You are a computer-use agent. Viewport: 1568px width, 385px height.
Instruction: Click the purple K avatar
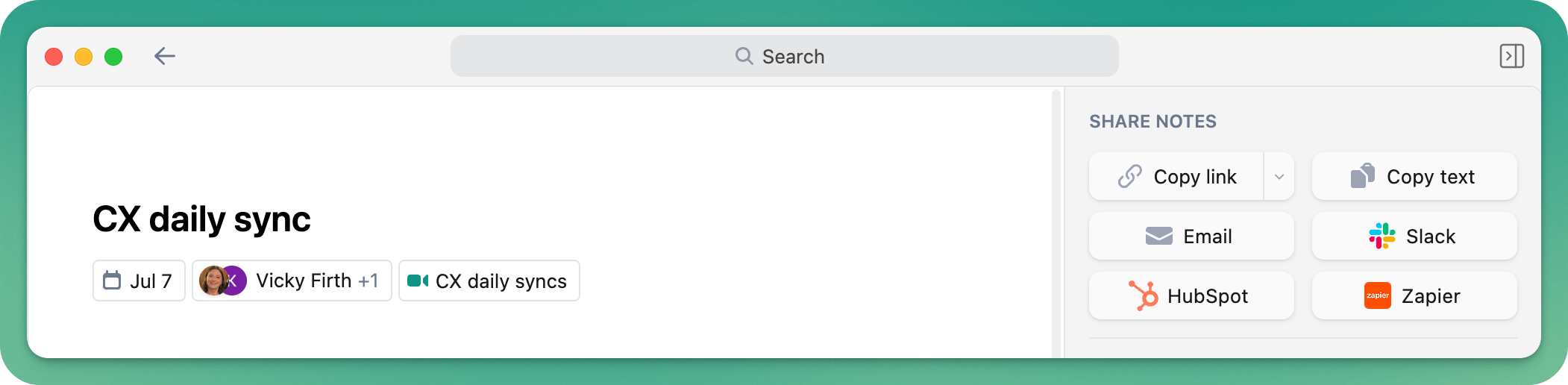pyautogui.click(x=234, y=281)
